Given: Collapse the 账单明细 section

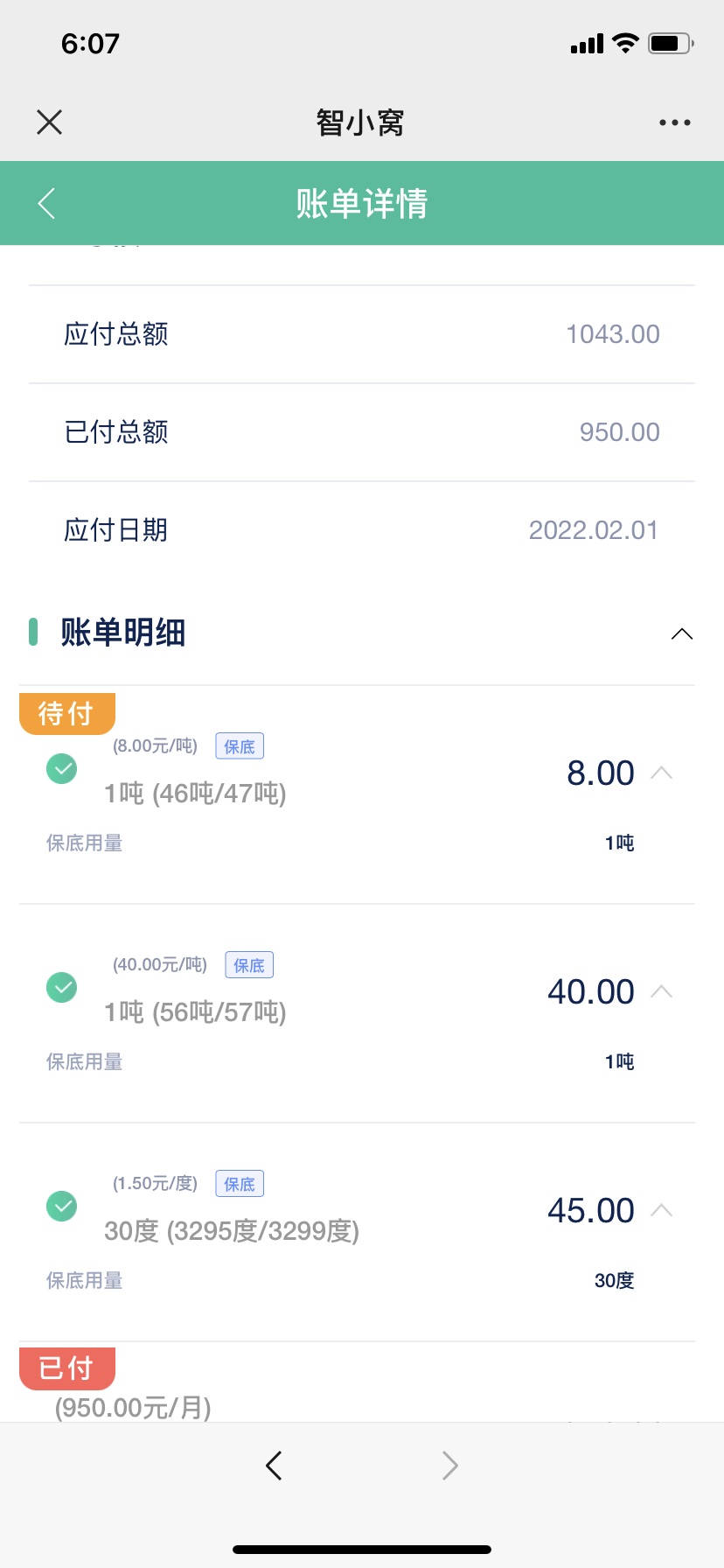Looking at the screenshot, I should pyautogui.click(x=682, y=633).
